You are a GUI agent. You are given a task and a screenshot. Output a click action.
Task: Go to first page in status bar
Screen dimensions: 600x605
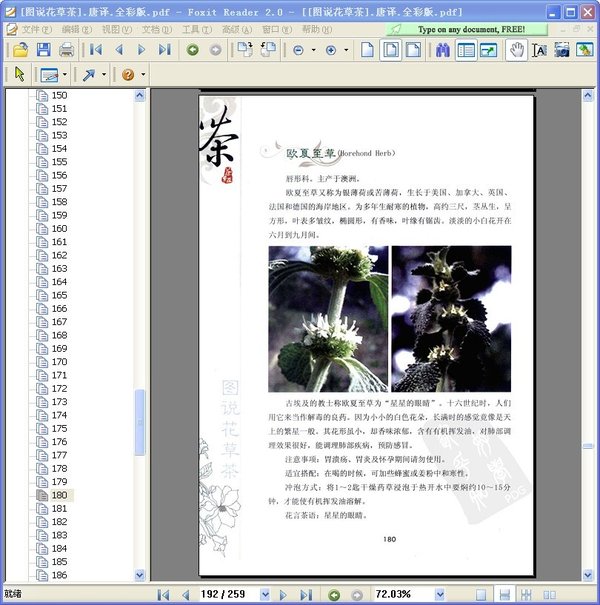163,595
